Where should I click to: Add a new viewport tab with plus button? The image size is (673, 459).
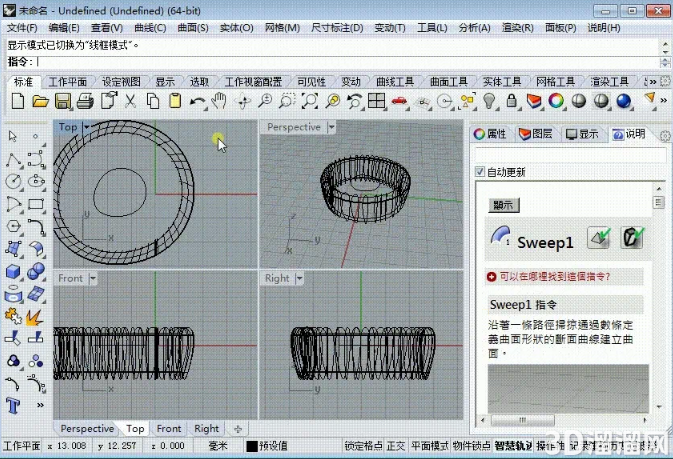pos(238,429)
